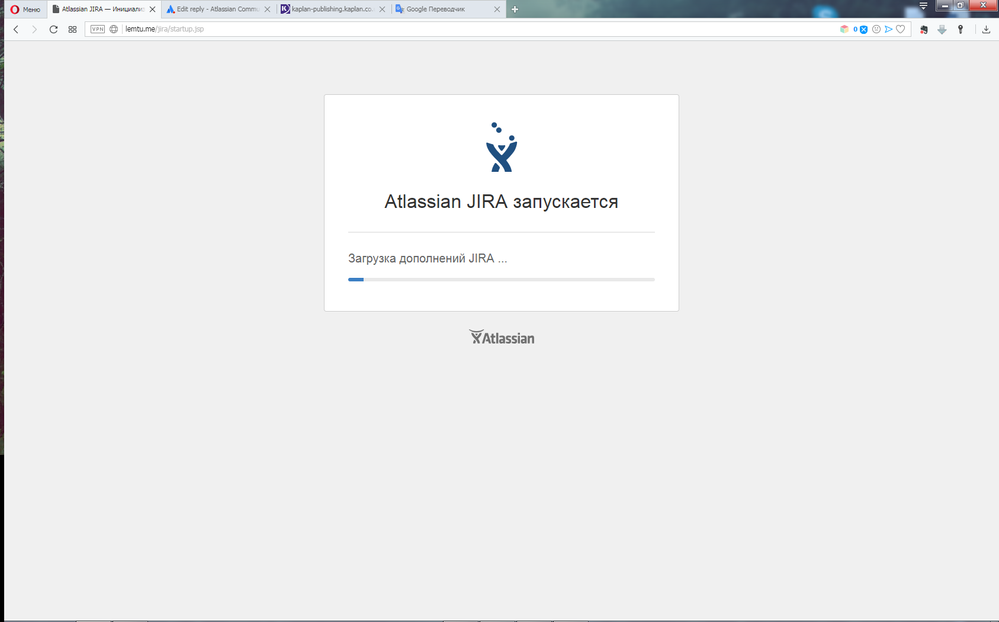The width and height of the screenshot is (999, 622).
Task: Close the Atlassian JIRA tab
Action: (152, 10)
